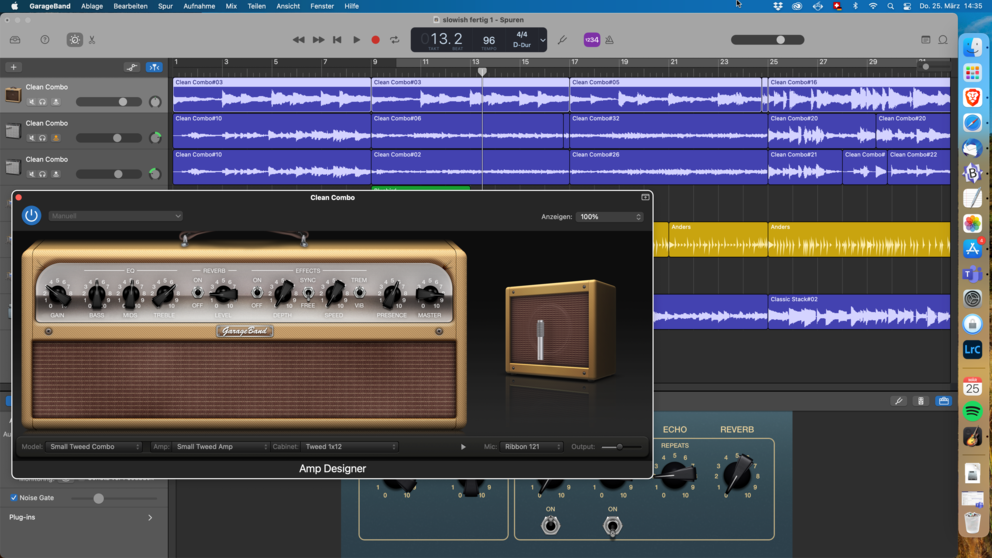Flip the REVERB on/off switch
The height and width of the screenshot is (558, 992).
pos(198,293)
